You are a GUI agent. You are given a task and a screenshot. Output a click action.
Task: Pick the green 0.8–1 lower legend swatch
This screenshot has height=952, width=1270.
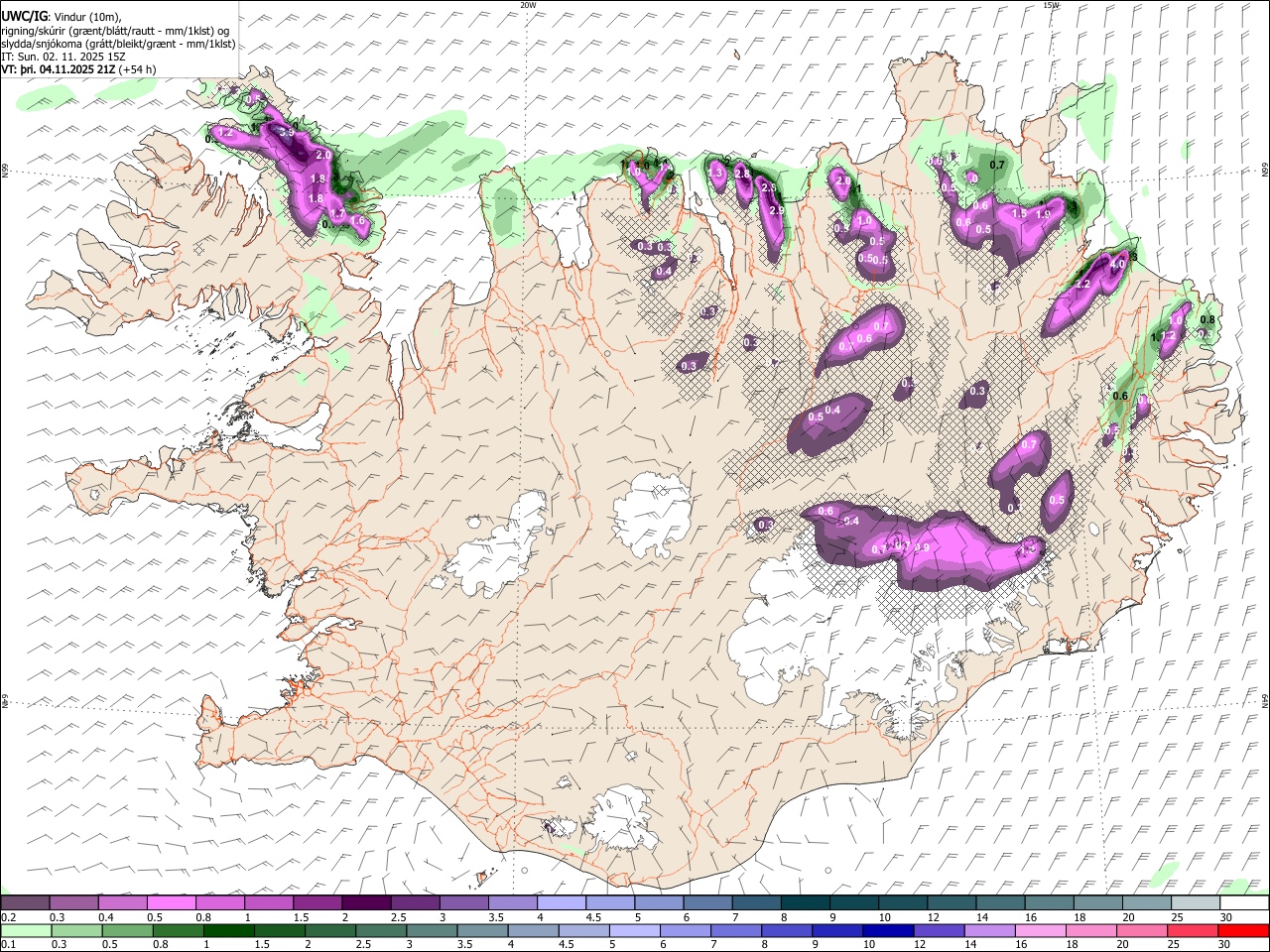pos(178,930)
